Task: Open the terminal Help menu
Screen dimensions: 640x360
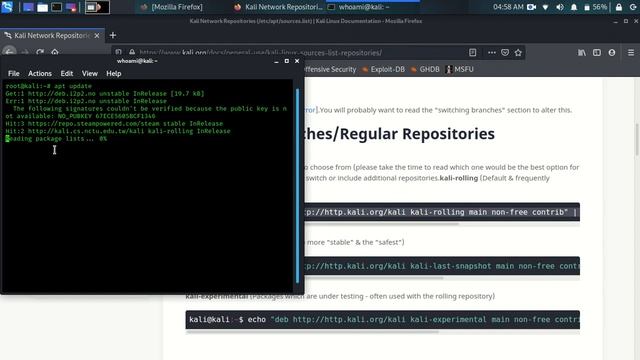Action: (113, 73)
